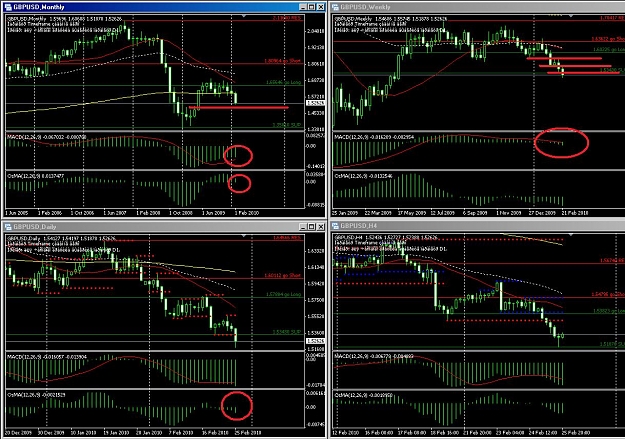Click the 'go Long' level label in Monthly chart
The height and width of the screenshot is (439, 625).
pos(283,82)
